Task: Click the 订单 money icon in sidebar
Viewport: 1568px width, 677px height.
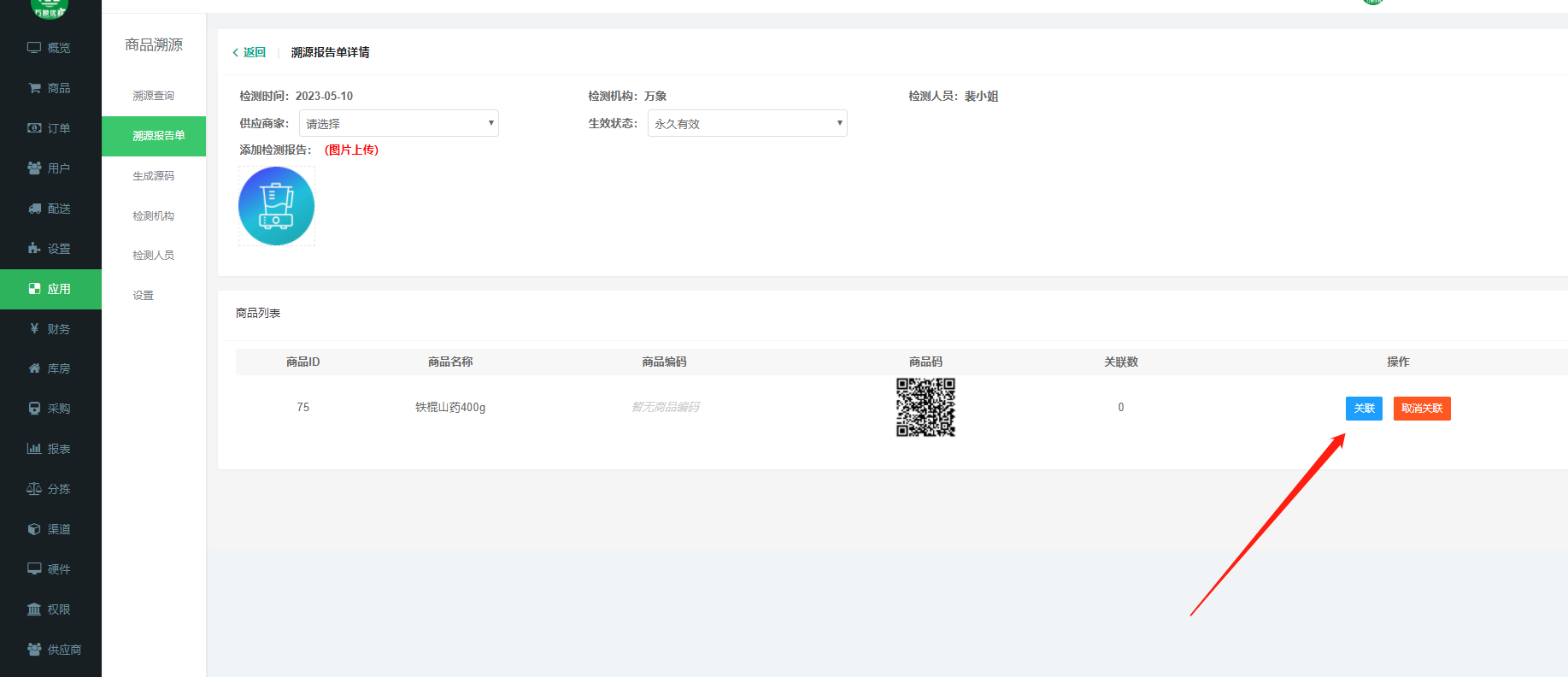Action: 34,128
